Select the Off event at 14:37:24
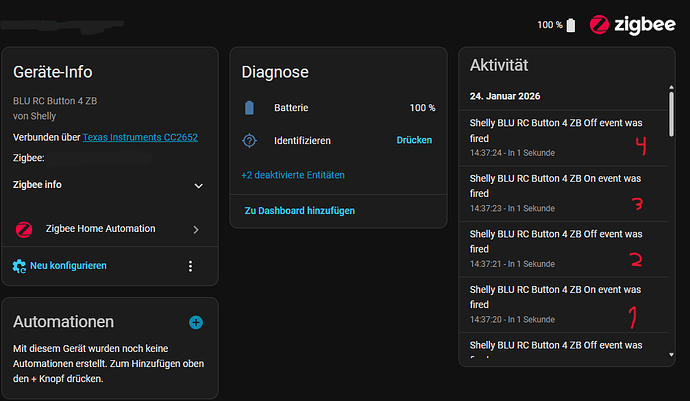The image size is (690, 401). coord(555,134)
